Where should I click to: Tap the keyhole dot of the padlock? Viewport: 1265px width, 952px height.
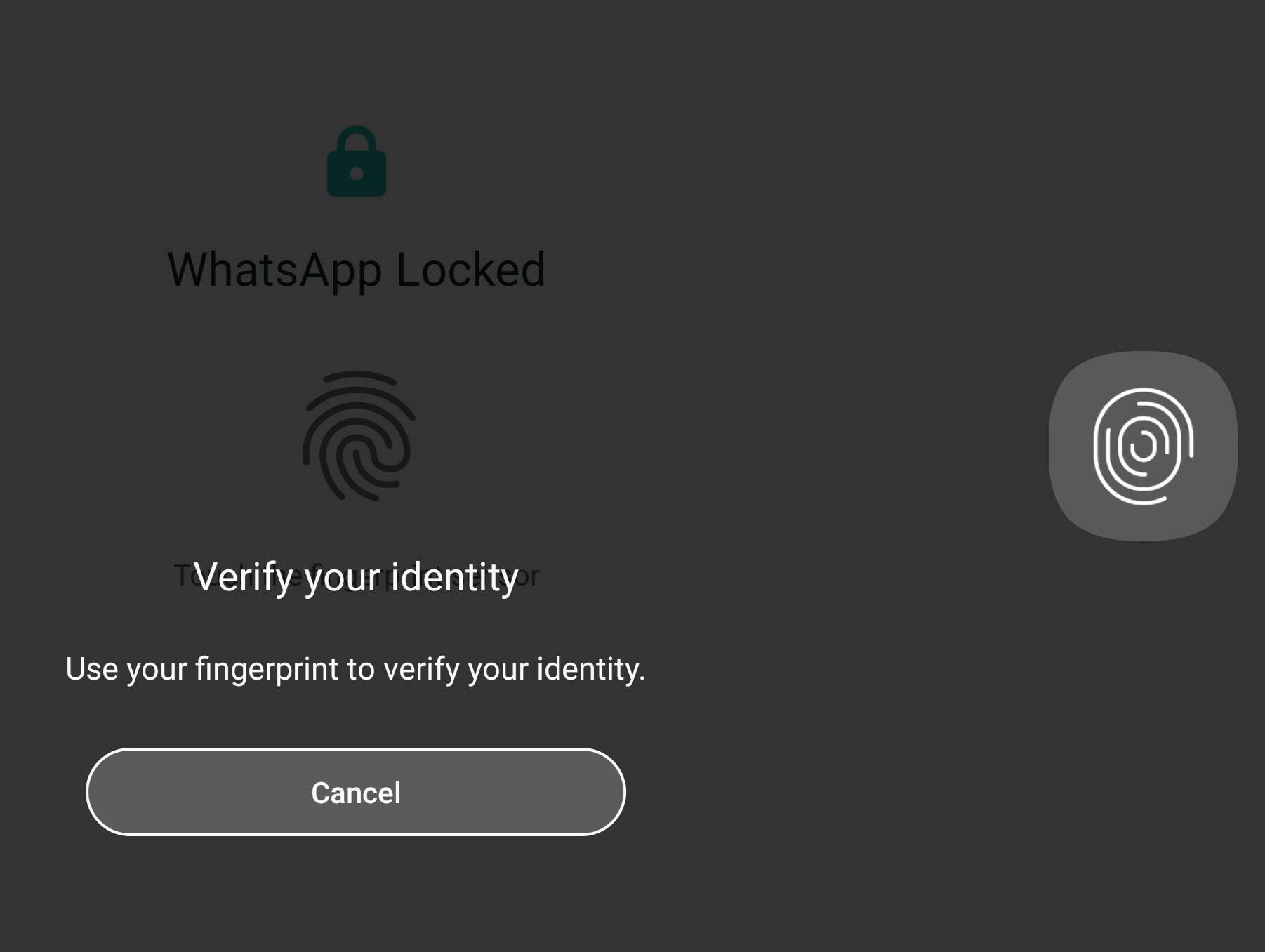(357, 174)
